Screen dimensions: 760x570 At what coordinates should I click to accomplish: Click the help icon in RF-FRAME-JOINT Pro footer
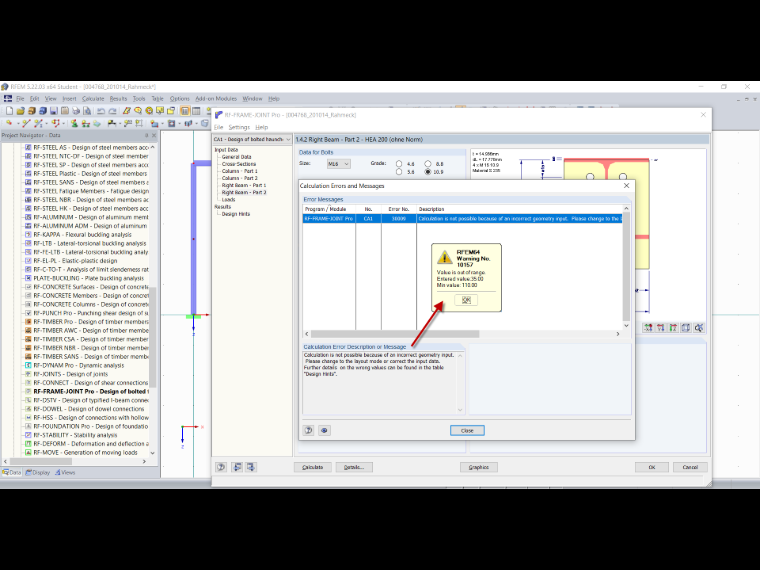click(221, 467)
